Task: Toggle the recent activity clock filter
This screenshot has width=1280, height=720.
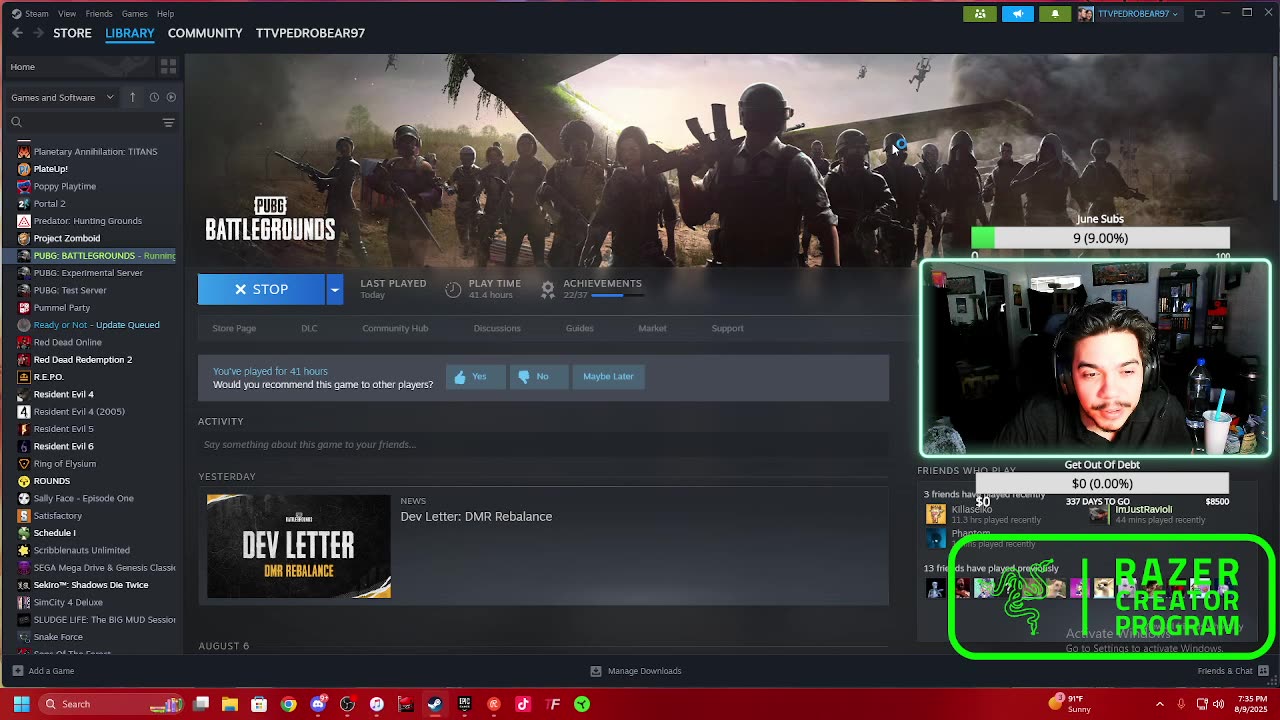Action: pos(154,97)
